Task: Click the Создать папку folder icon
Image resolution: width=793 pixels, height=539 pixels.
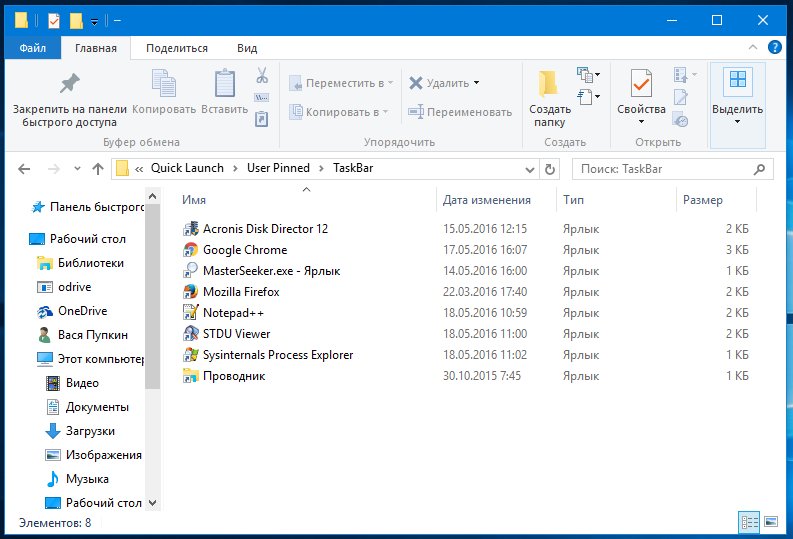Action: 548,84
